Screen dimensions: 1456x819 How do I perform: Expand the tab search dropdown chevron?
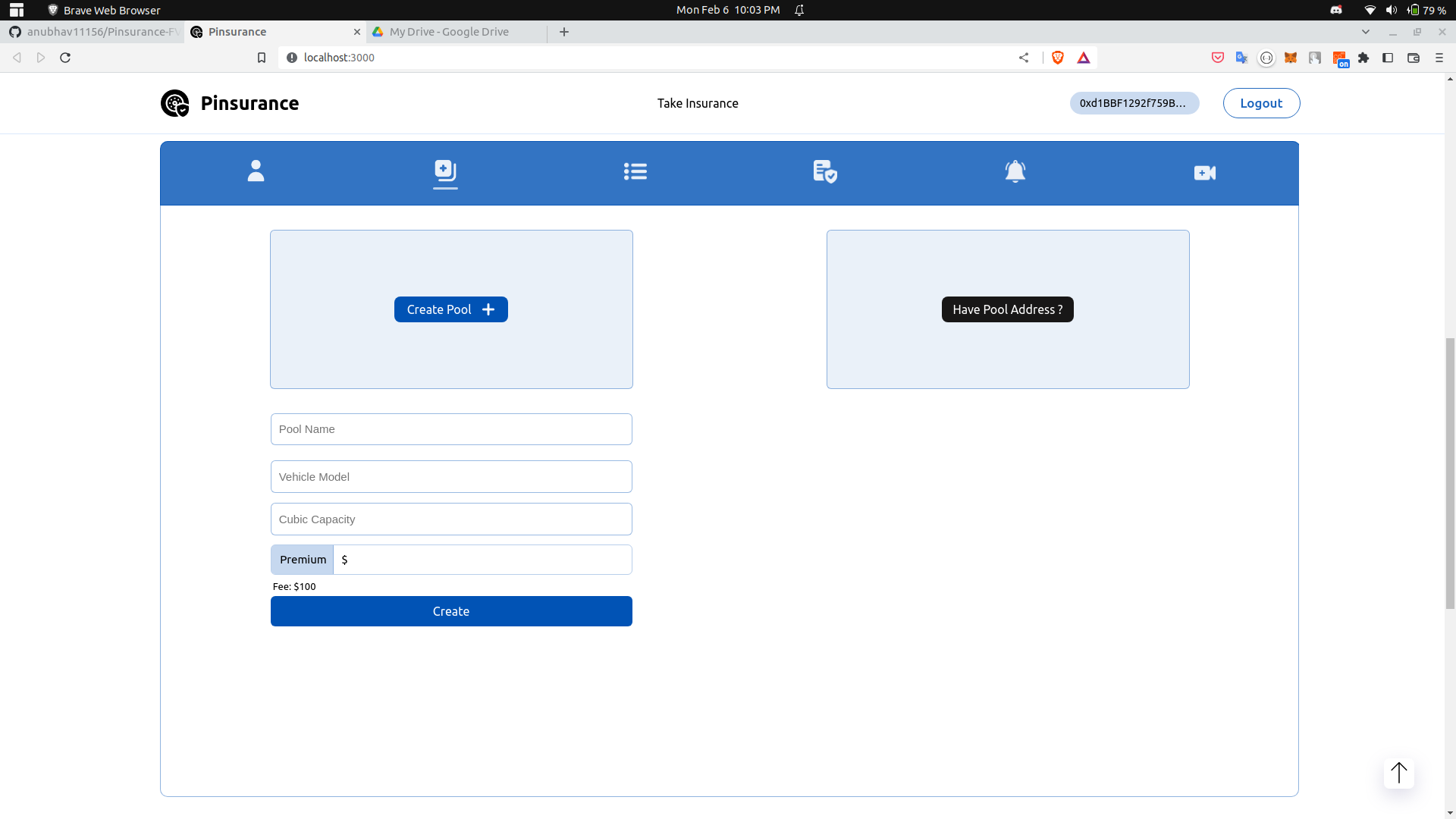1366,32
